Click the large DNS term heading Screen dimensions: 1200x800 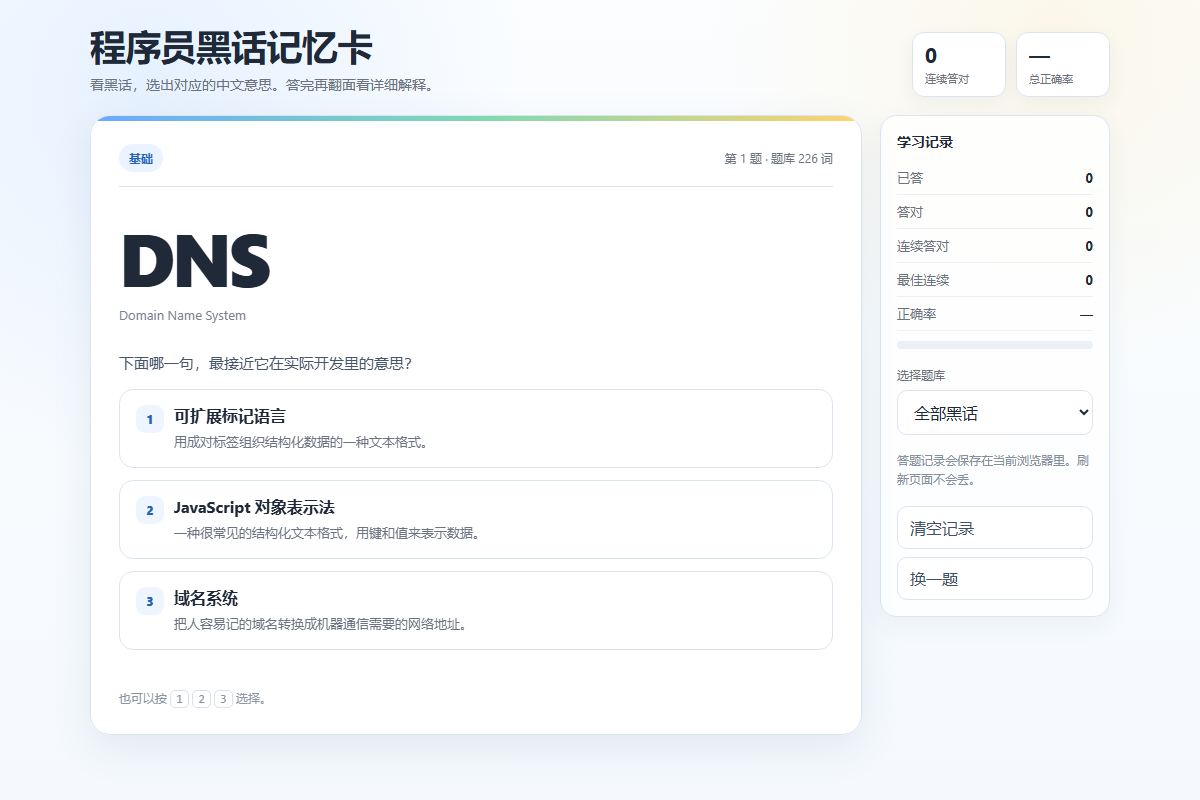click(x=196, y=262)
